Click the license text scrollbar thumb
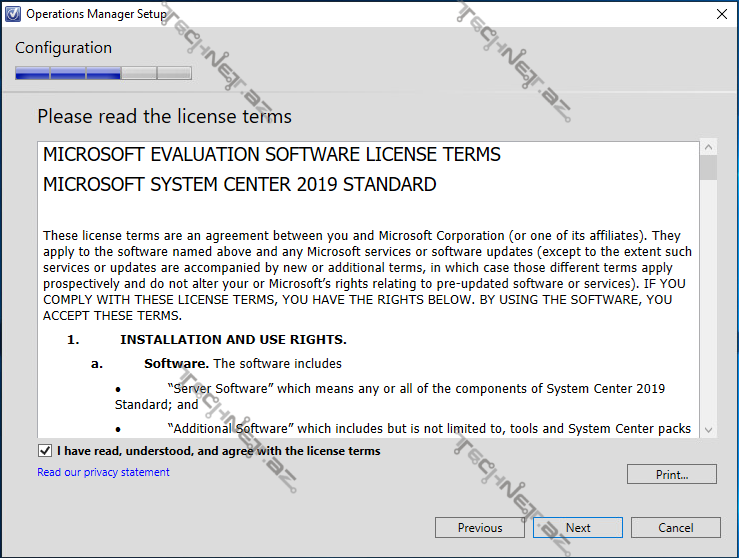The height and width of the screenshot is (558, 739). [x=708, y=168]
